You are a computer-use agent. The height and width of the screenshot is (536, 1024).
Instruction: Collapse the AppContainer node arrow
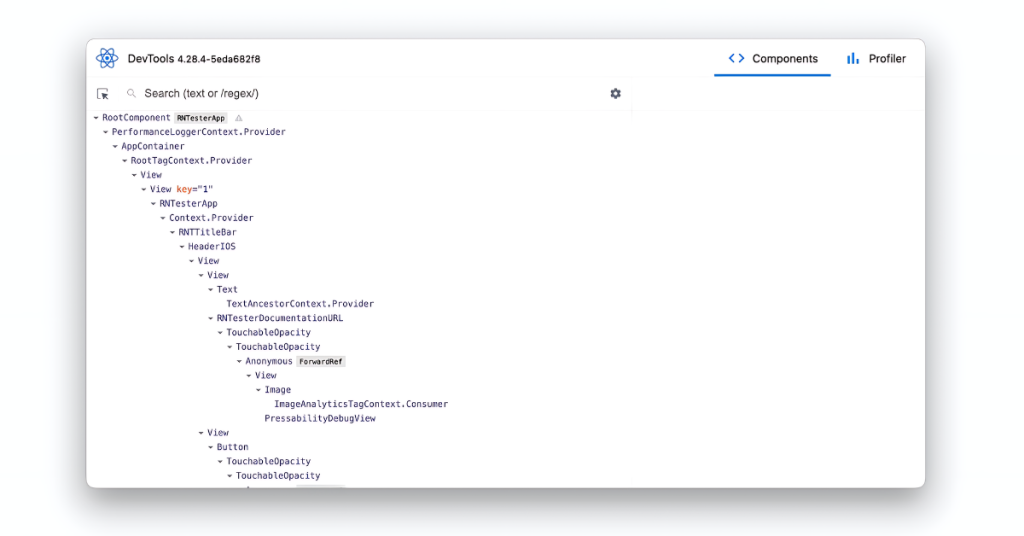[115, 146]
